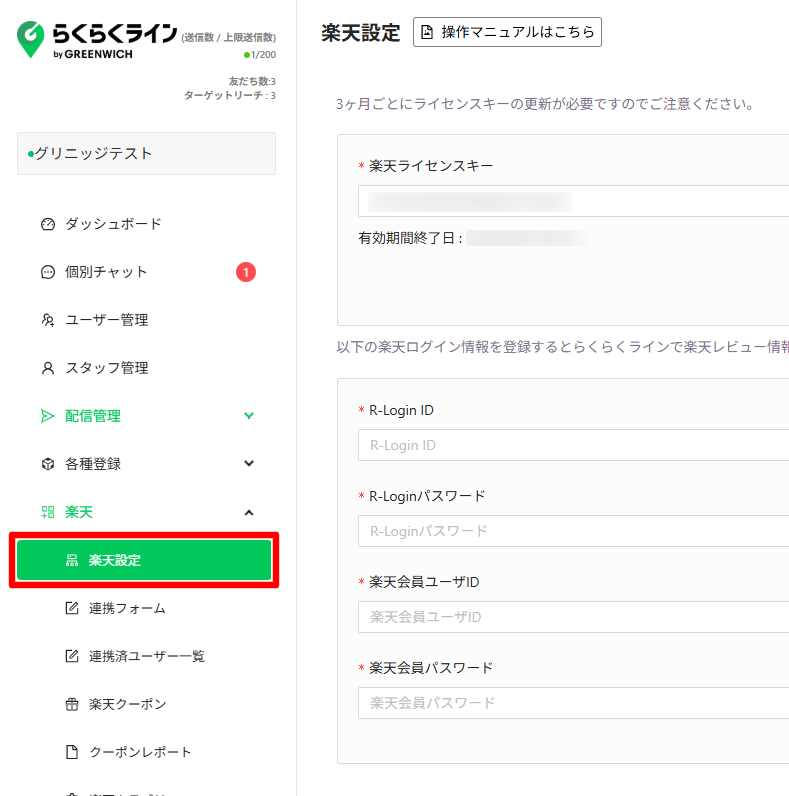
Task: Click the 連携フォーム edit icon
Action: pos(72,608)
